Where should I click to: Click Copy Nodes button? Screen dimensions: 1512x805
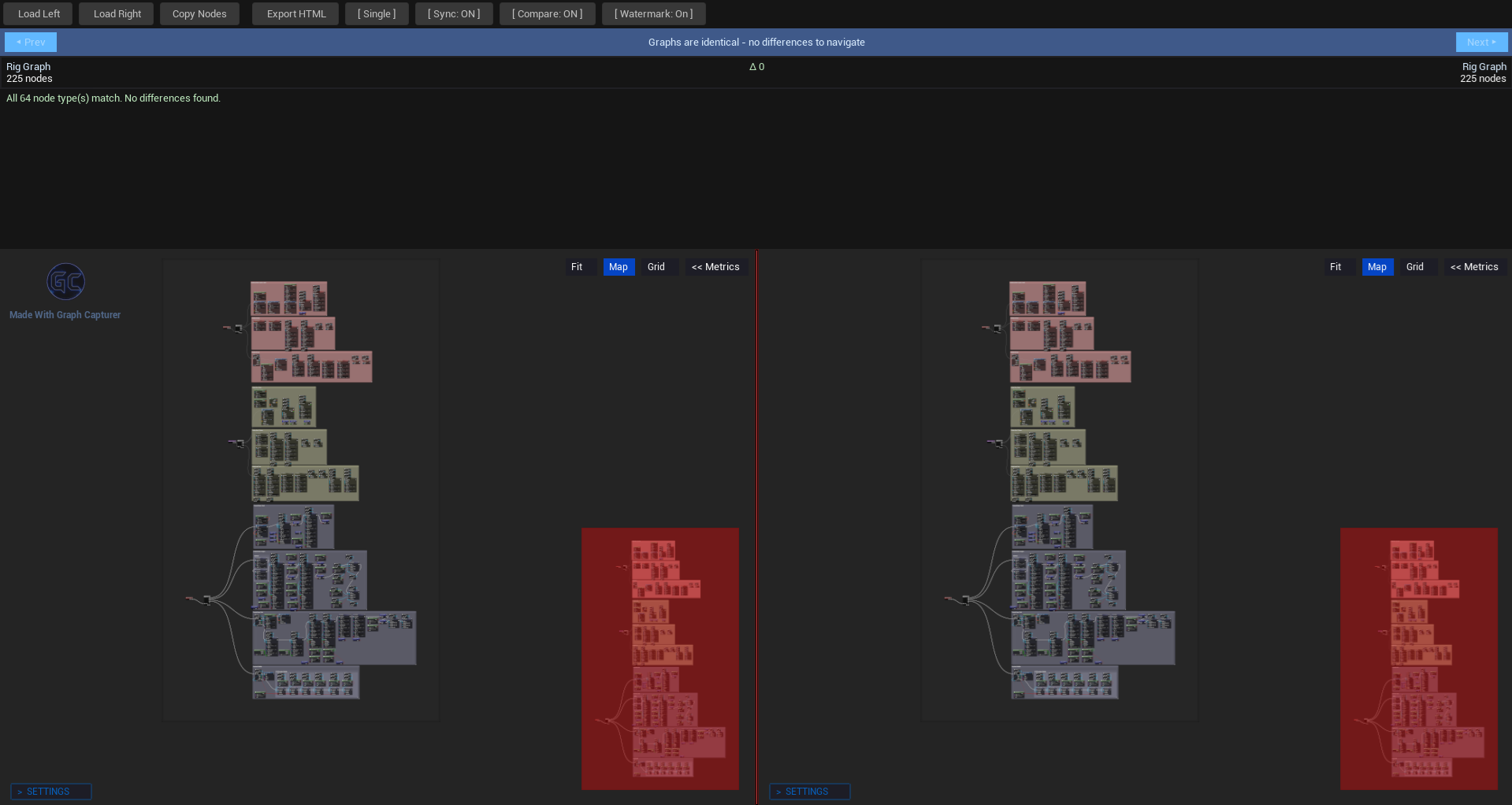click(x=199, y=14)
